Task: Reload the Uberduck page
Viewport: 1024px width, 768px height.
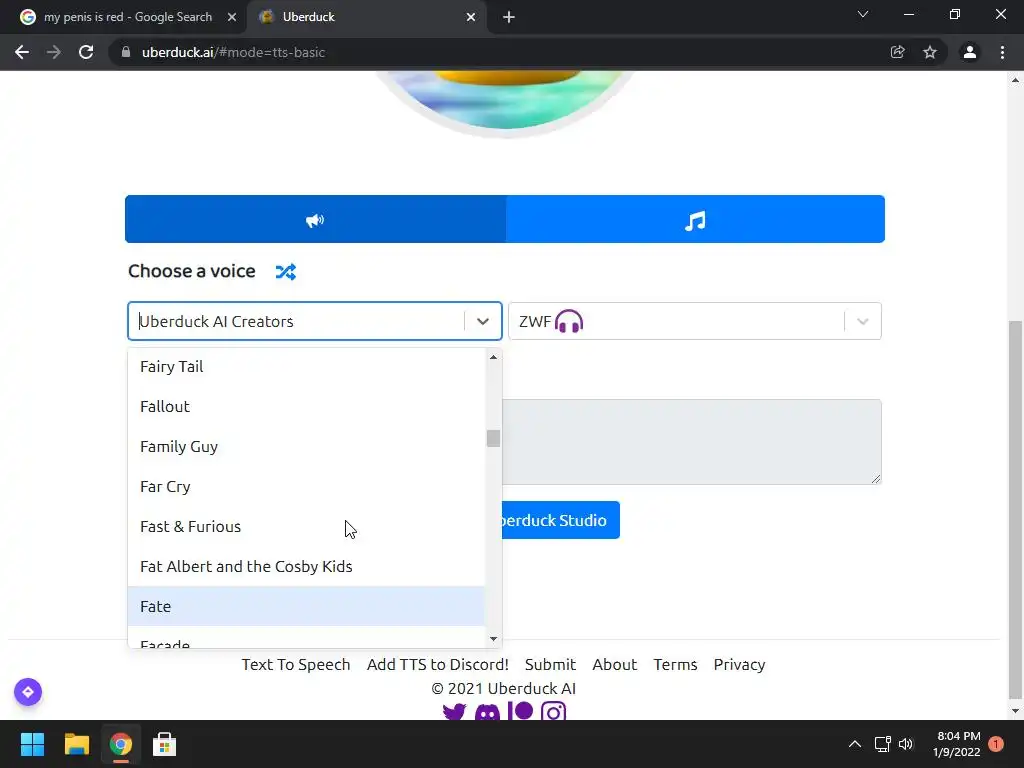Action: pos(86,52)
